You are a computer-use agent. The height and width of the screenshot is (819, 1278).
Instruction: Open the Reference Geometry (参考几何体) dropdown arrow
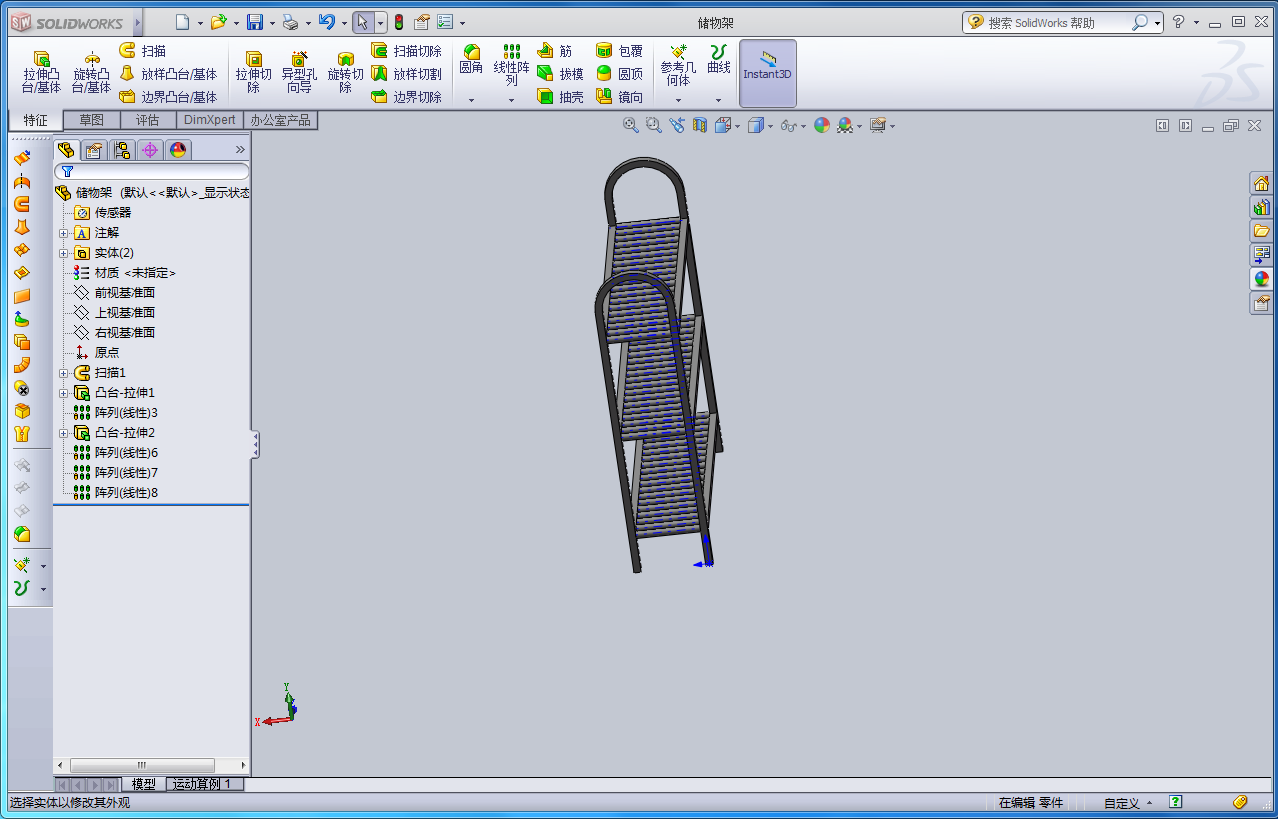[678, 100]
